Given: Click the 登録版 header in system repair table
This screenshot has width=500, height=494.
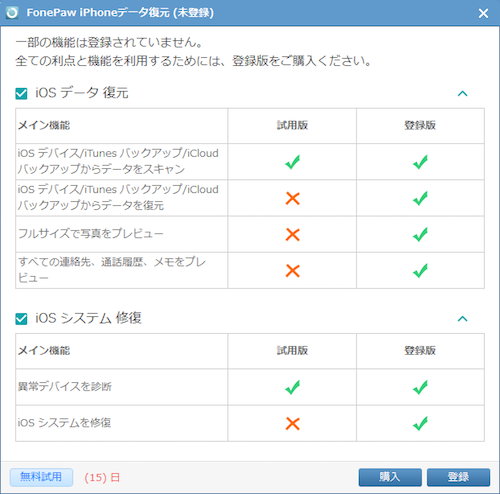Looking at the screenshot, I should [x=420, y=350].
